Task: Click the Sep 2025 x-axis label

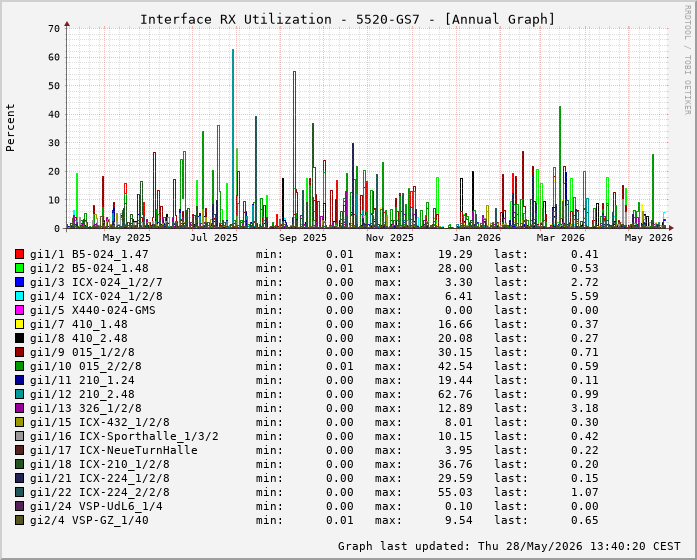Action: [x=303, y=238]
